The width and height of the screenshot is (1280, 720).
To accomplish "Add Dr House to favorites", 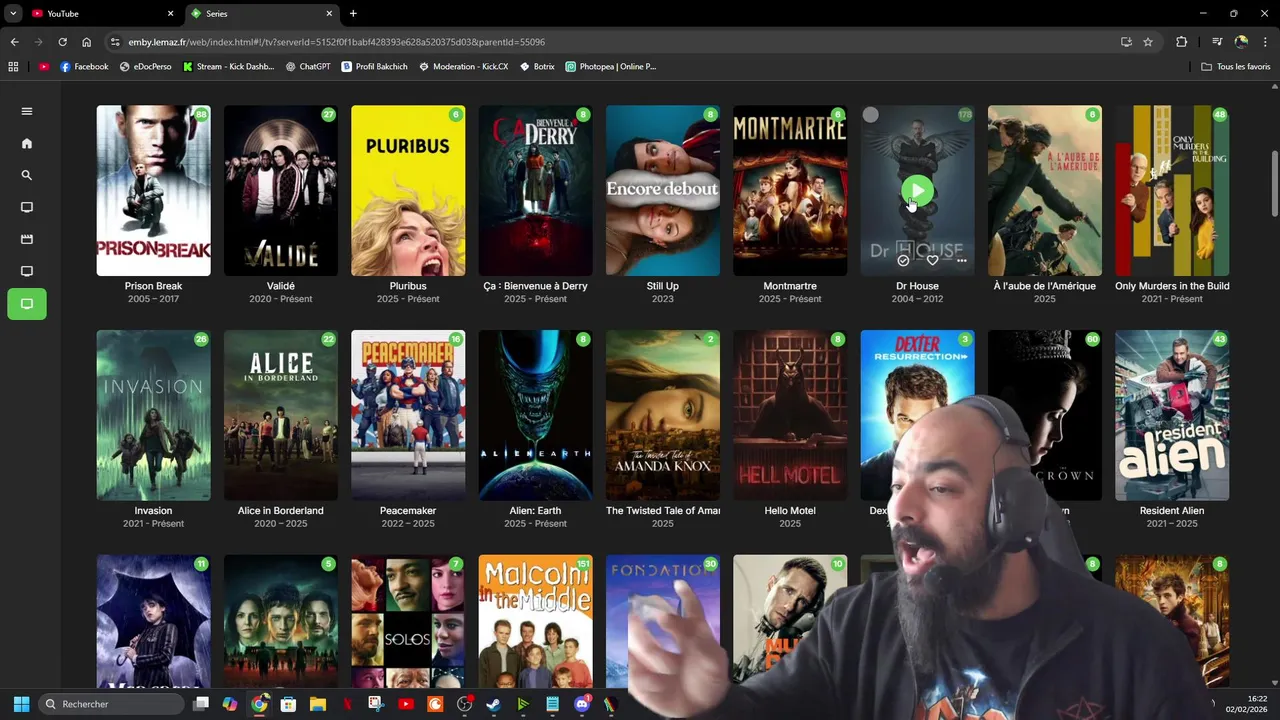I will click(932, 260).
